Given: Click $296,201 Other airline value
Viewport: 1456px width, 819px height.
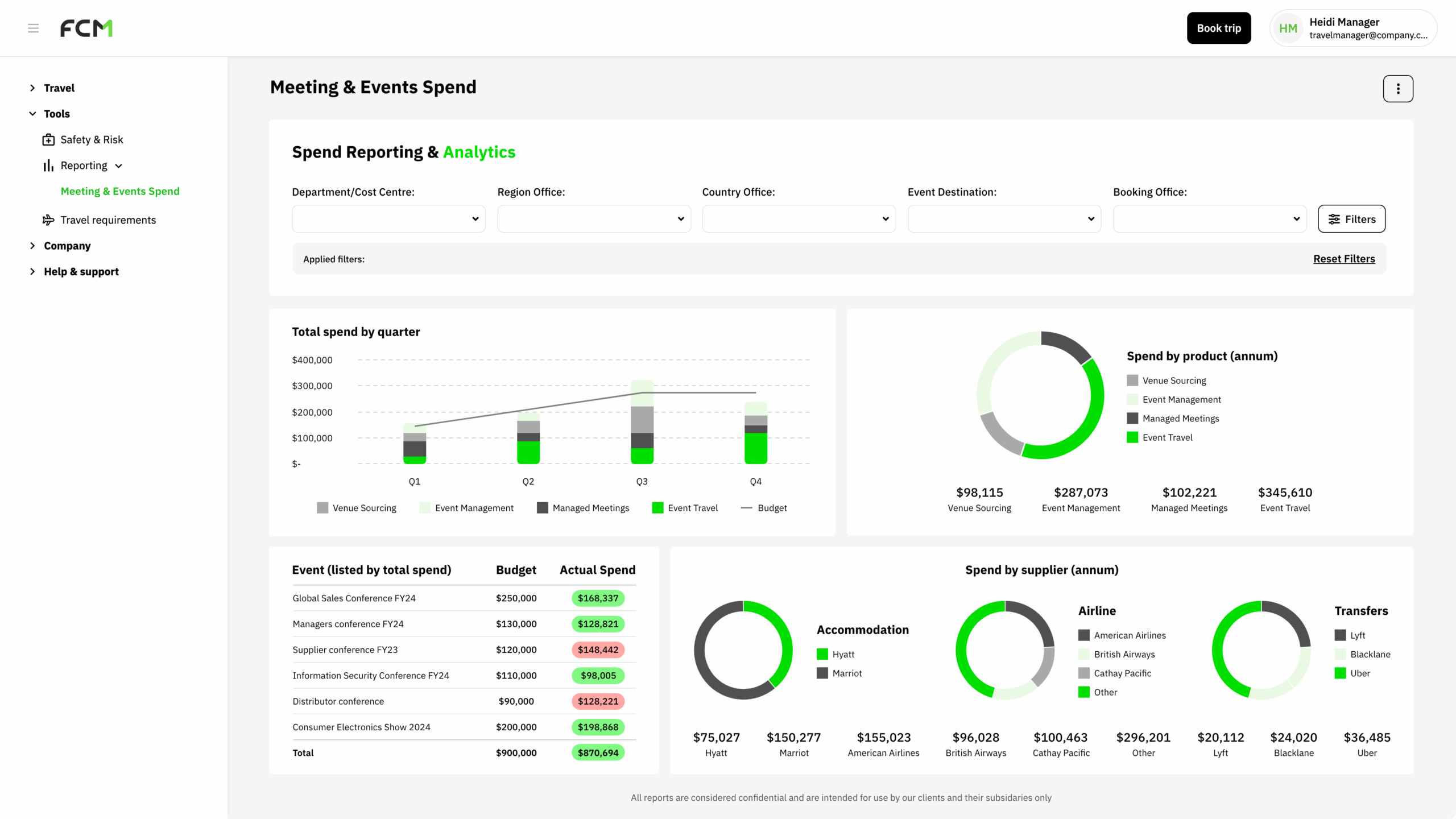Looking at the screenshot, I should click(x=1143, y=738).
